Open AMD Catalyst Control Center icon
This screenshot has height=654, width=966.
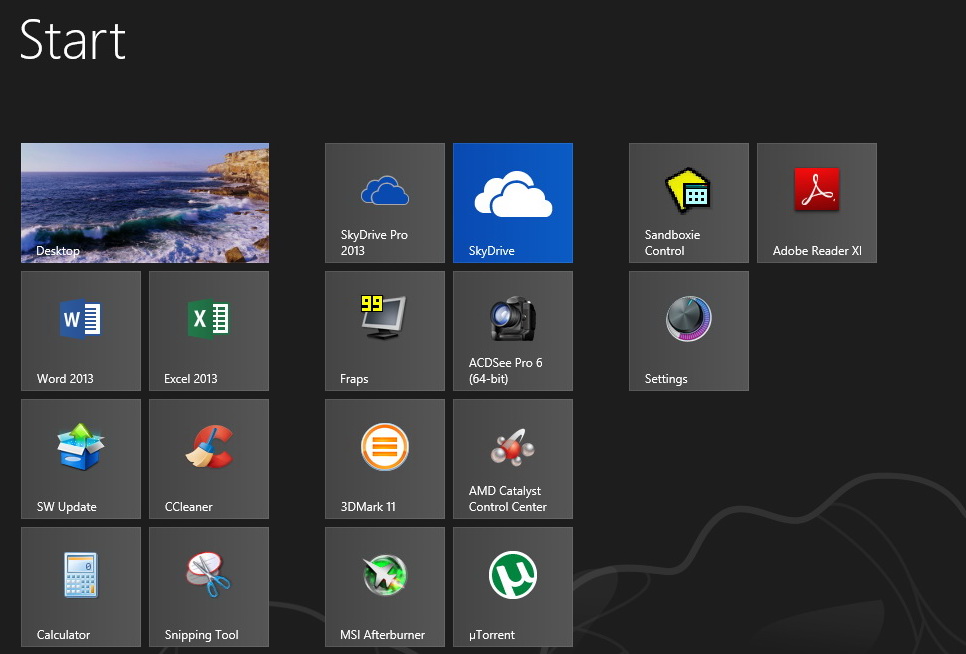point(513,446)
